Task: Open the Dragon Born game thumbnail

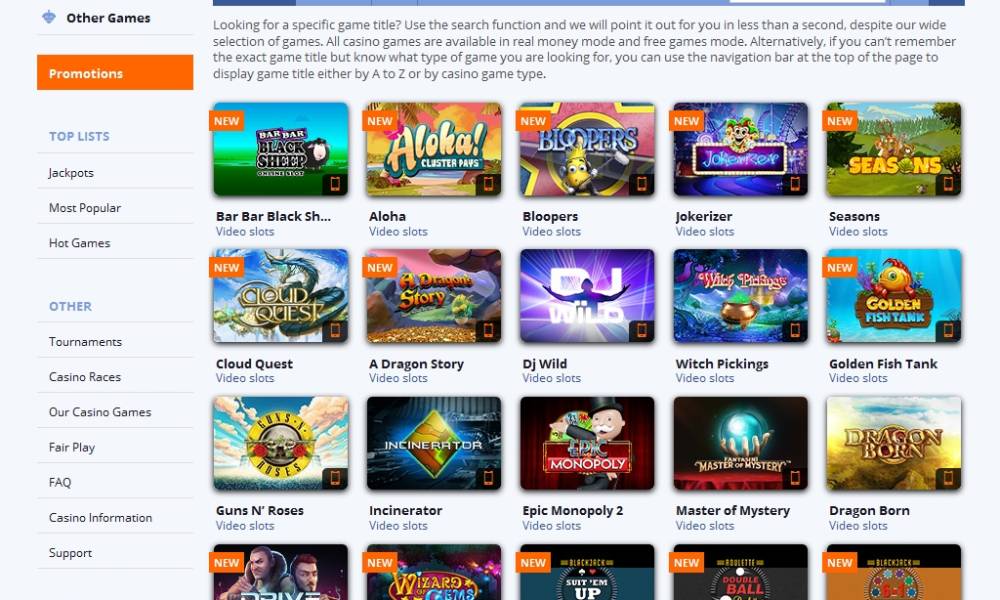Action: coord(893,443)
